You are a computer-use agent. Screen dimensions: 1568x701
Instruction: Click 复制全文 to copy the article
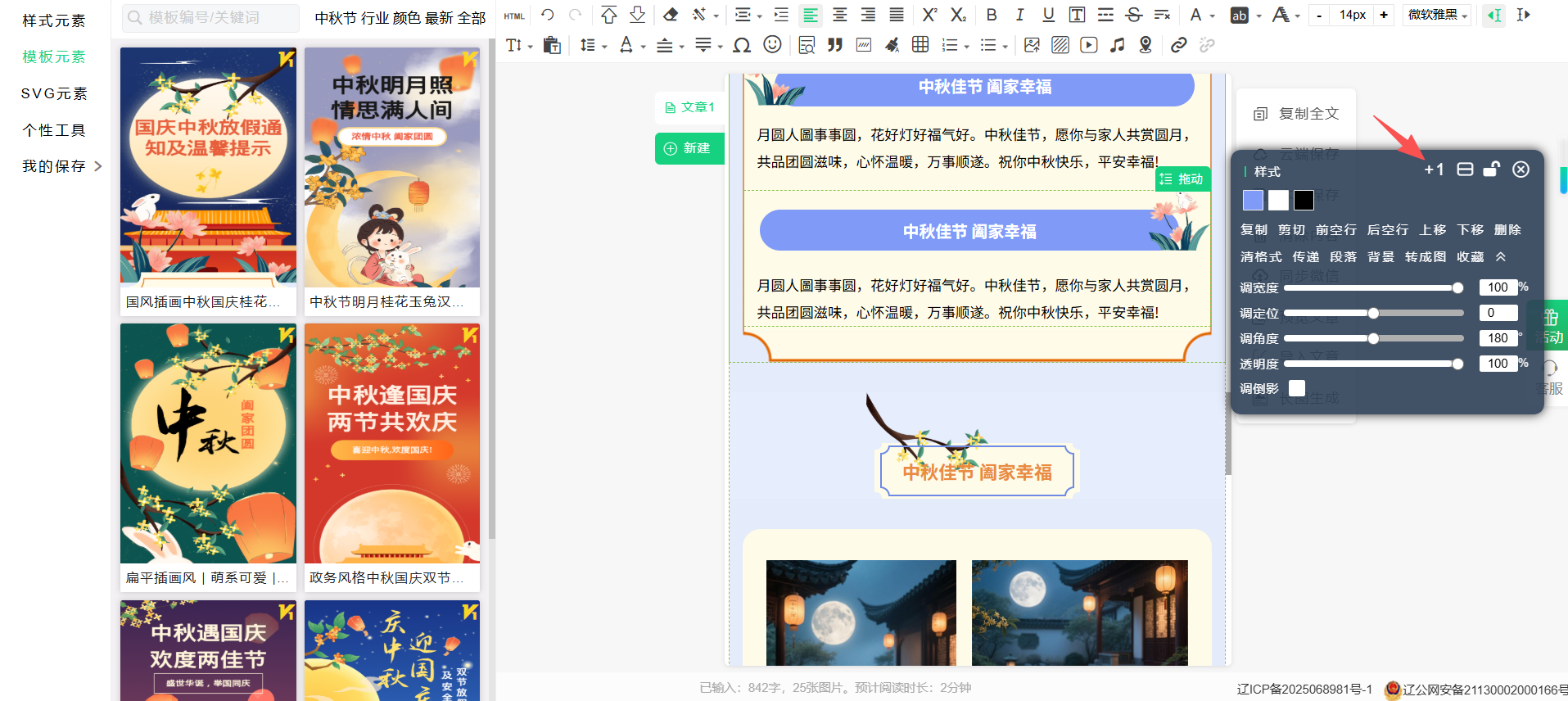tap(1297, 114)
